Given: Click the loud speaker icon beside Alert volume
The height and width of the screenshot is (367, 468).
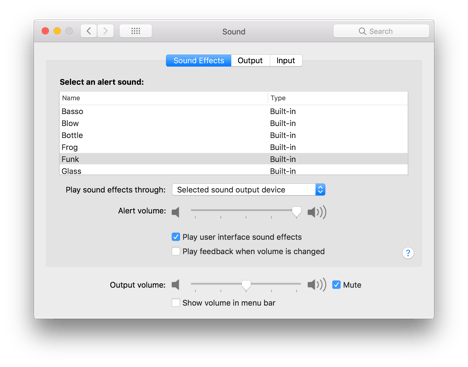Looking at the screenshot, I should coord(317,212).
